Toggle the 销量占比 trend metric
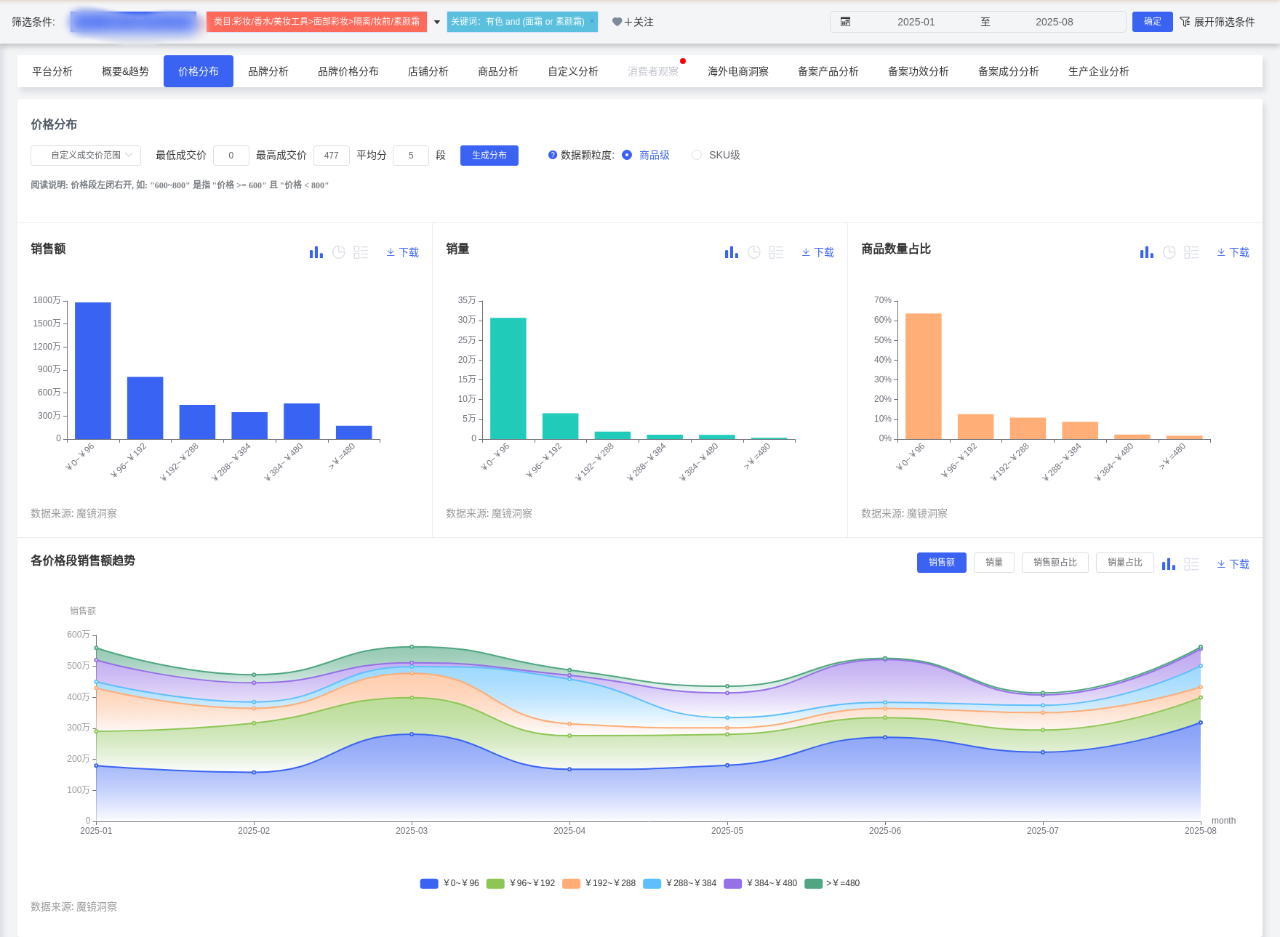Viewport: 1280px width, 937px height. tap(1124, 563)
